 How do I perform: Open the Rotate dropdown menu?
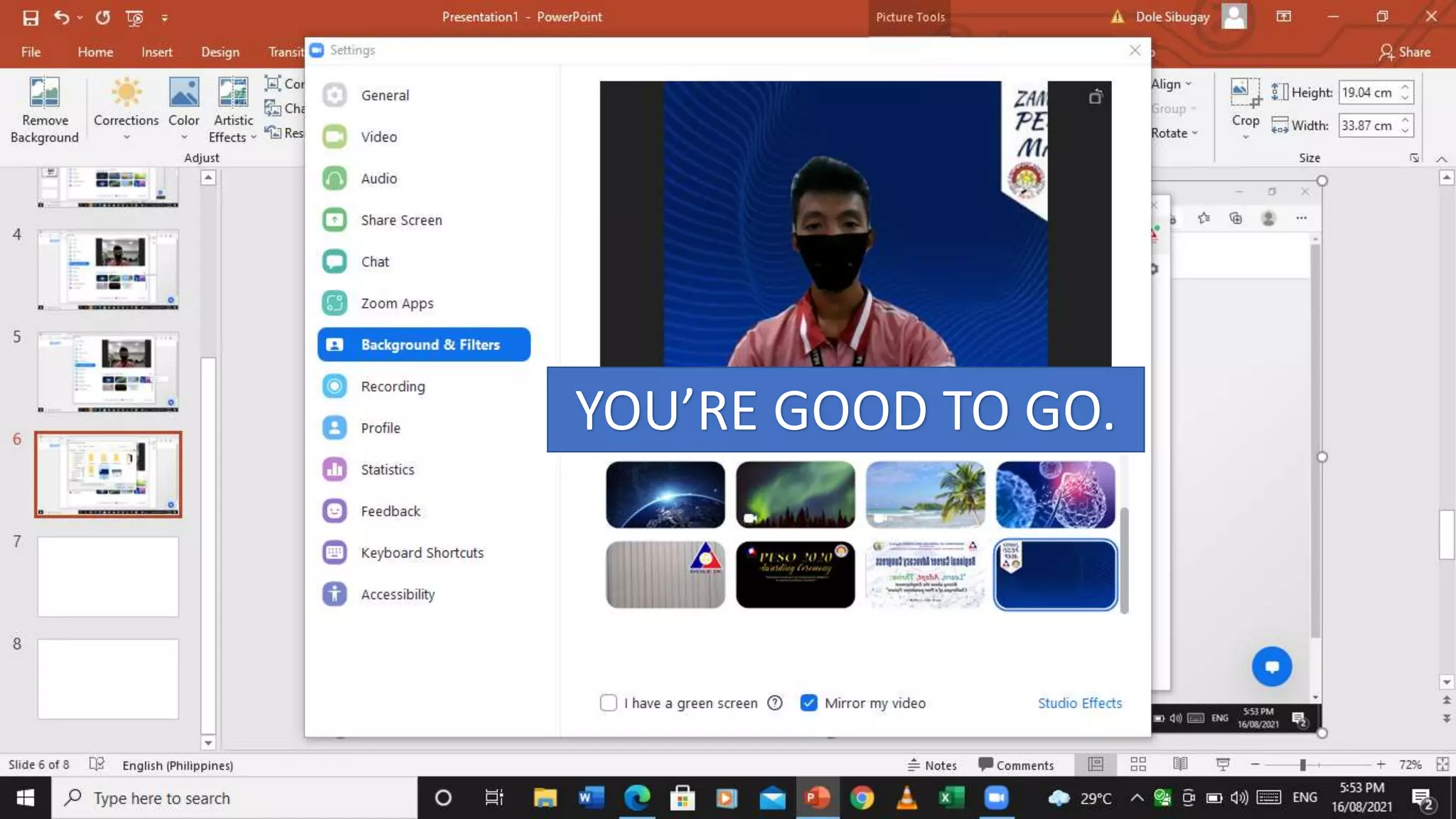[x=1174, y=133]
